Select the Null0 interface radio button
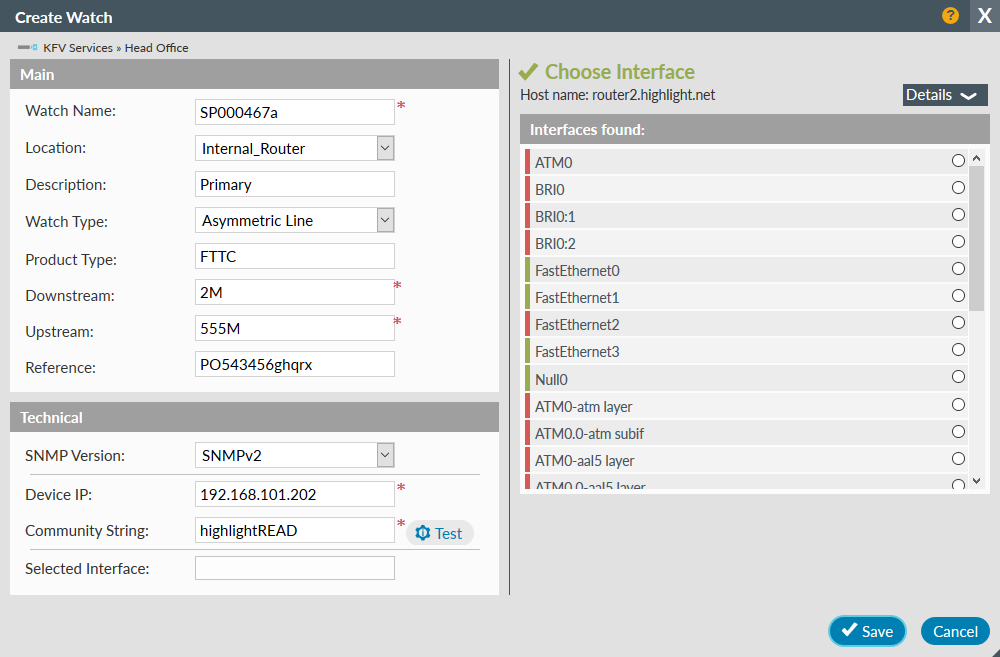Image resolution: width=1000 pixels, height=657 pixels. coord(958,377)
